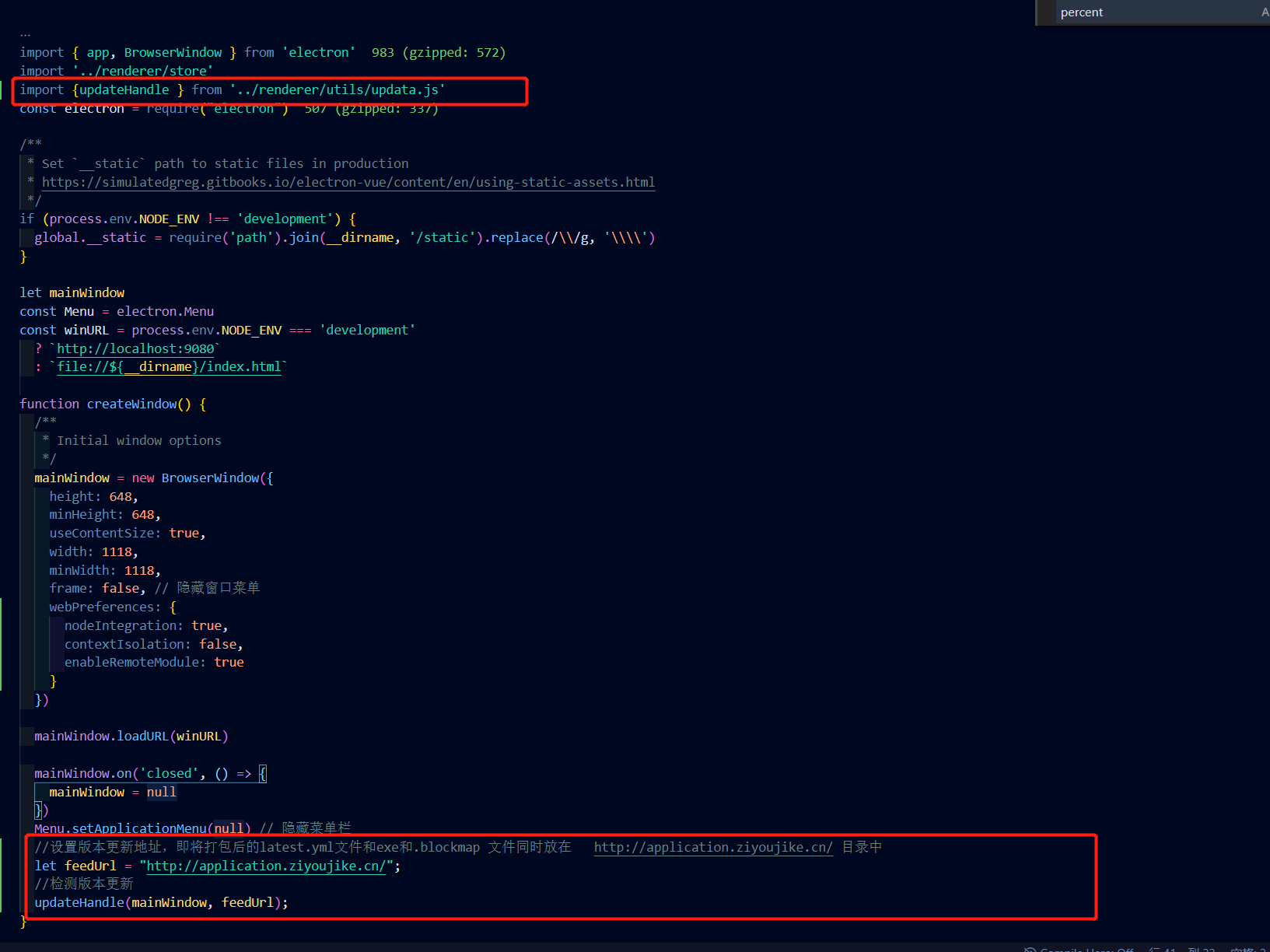Click the '...' ellipsis above the first import
The width and height of the screenshot is (1270, 952).
click(26, 34)
